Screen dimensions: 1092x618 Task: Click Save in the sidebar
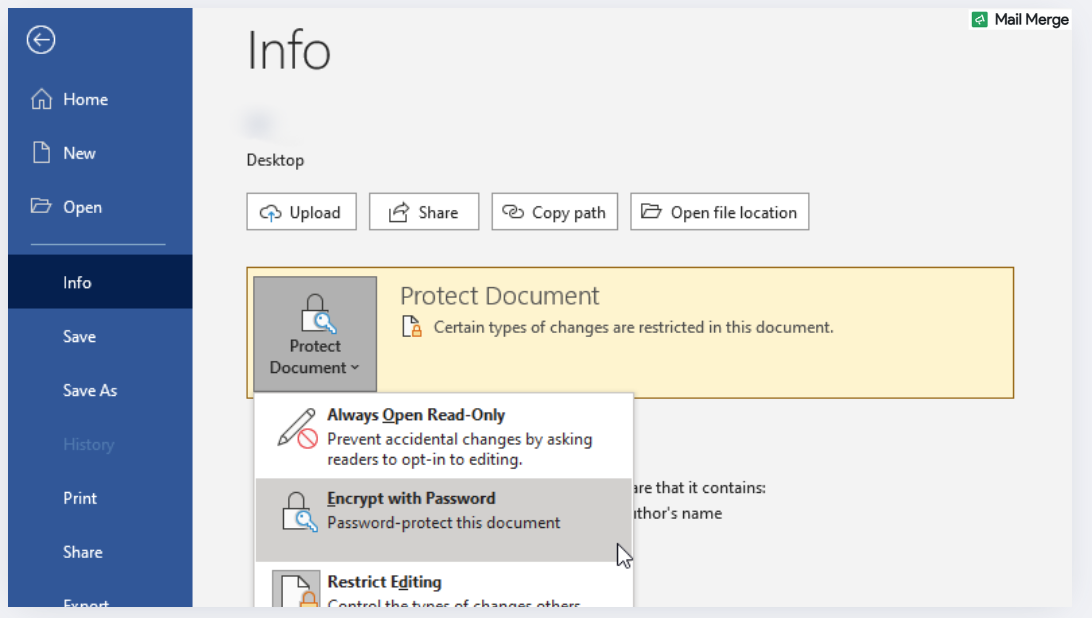100,337
